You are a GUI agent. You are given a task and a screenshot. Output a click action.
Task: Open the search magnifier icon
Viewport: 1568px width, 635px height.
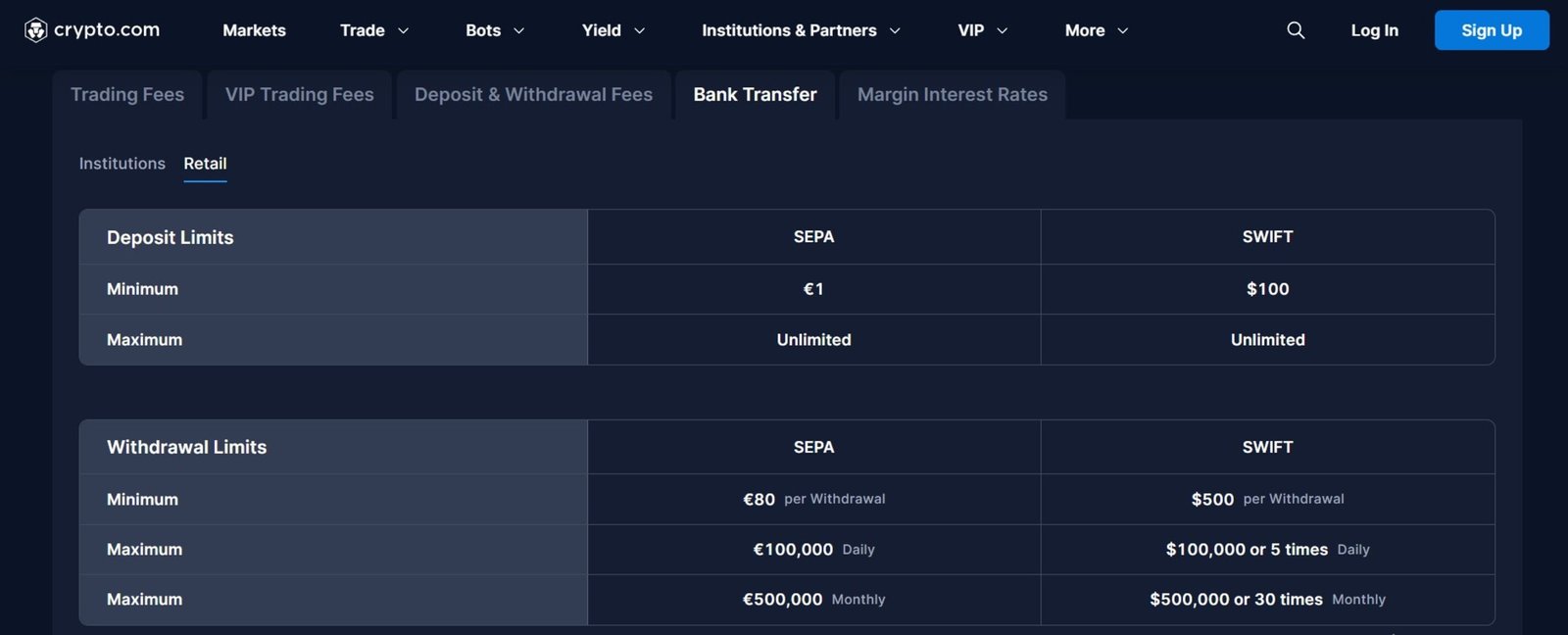tap(1296, 30)
